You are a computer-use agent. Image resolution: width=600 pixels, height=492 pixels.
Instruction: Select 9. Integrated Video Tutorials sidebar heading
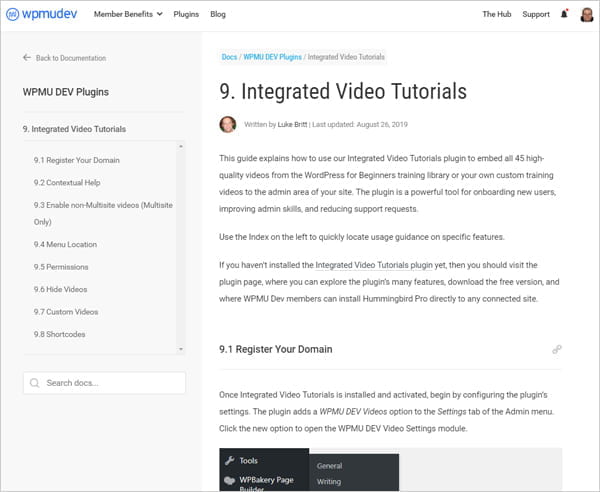pyautogui.click(x=74, y=129)
